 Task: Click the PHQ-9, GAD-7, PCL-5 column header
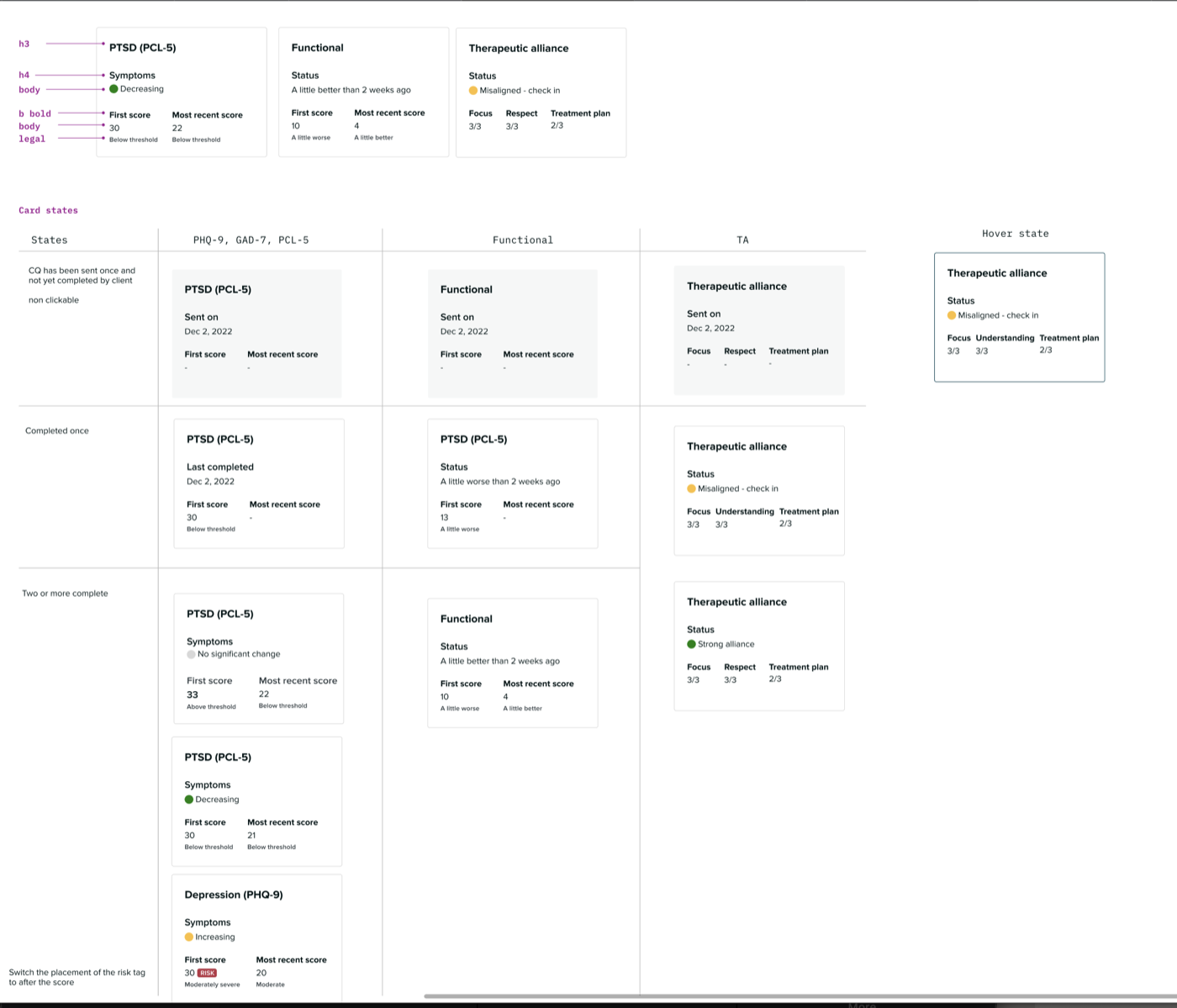251,240
